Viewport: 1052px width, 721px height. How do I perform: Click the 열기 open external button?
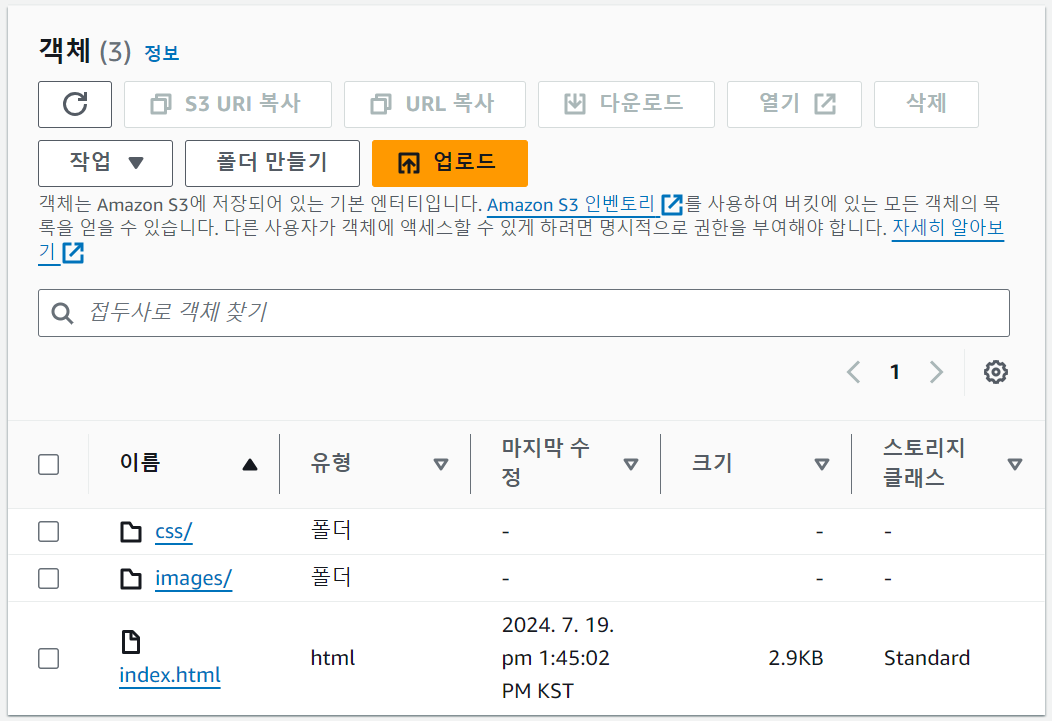point(794,104)
